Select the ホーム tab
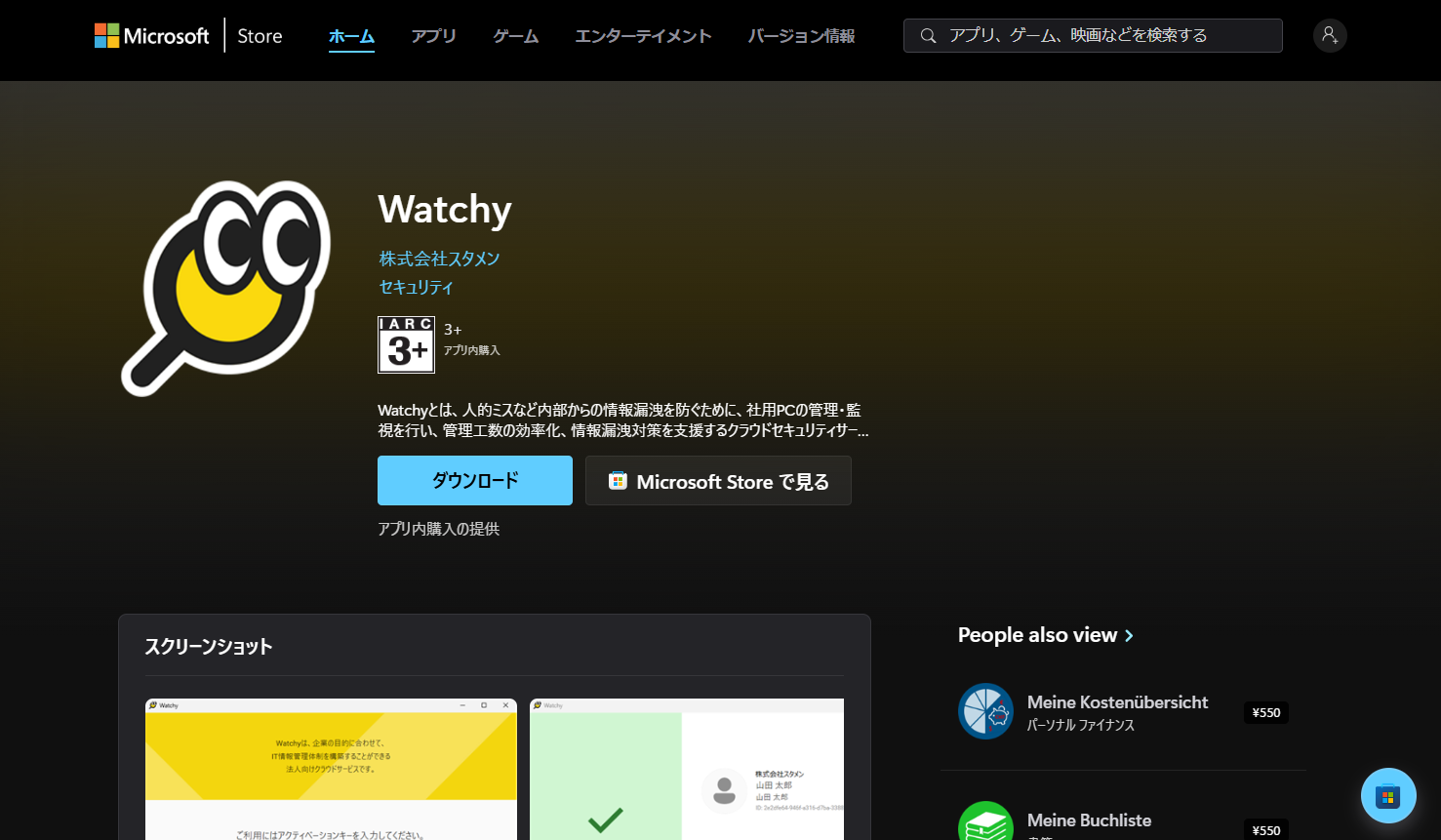 coord(351,36)
